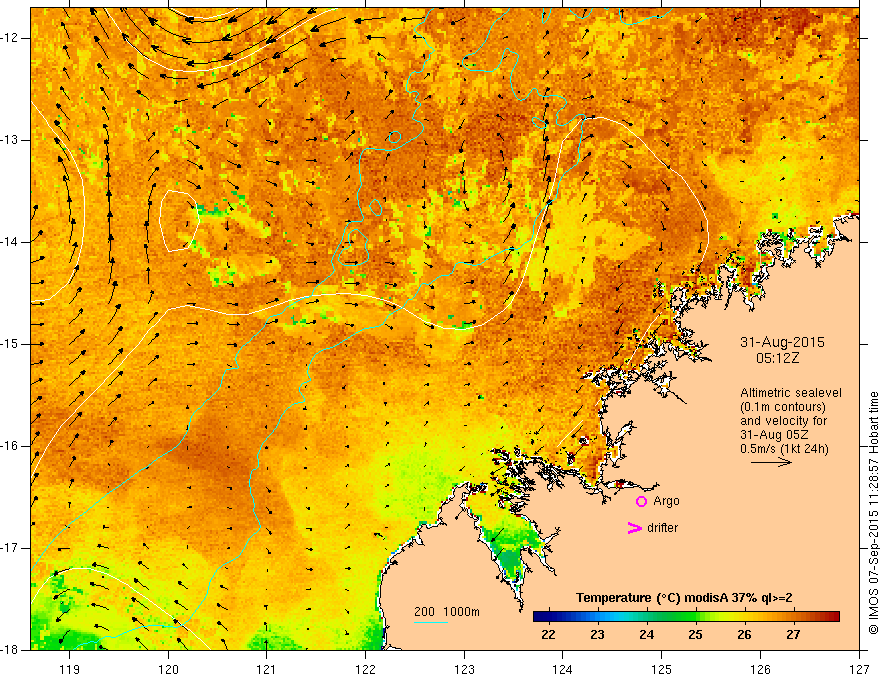Click the 'Temperature (°C) modisA 37% ql>=2' title
Screen dimensions: 880x680
(684, 598)
